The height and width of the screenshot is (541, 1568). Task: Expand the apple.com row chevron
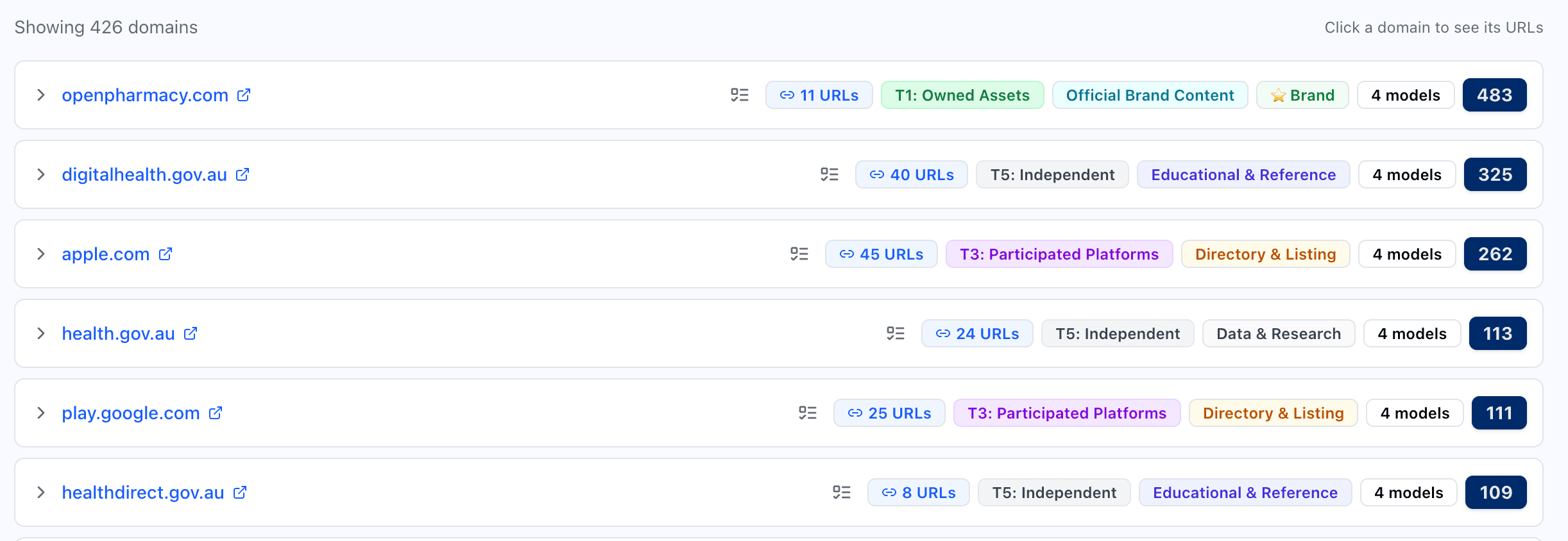pyautogui.click(x=41, y=254)
